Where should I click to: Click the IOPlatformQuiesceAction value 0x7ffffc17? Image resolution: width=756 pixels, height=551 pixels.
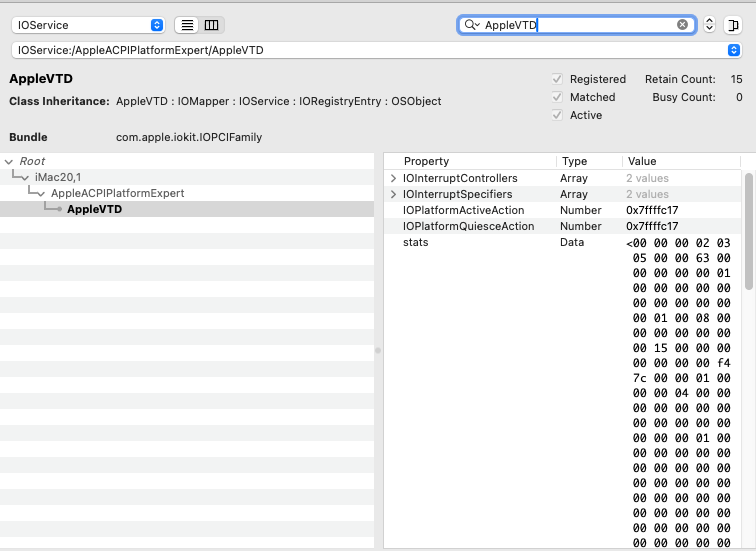tap(652, 226)
